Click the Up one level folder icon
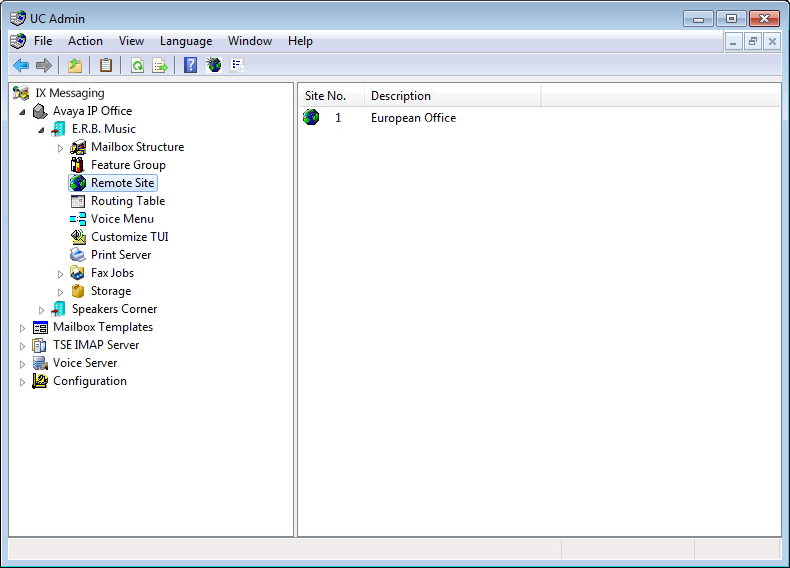 click(75, 65)
